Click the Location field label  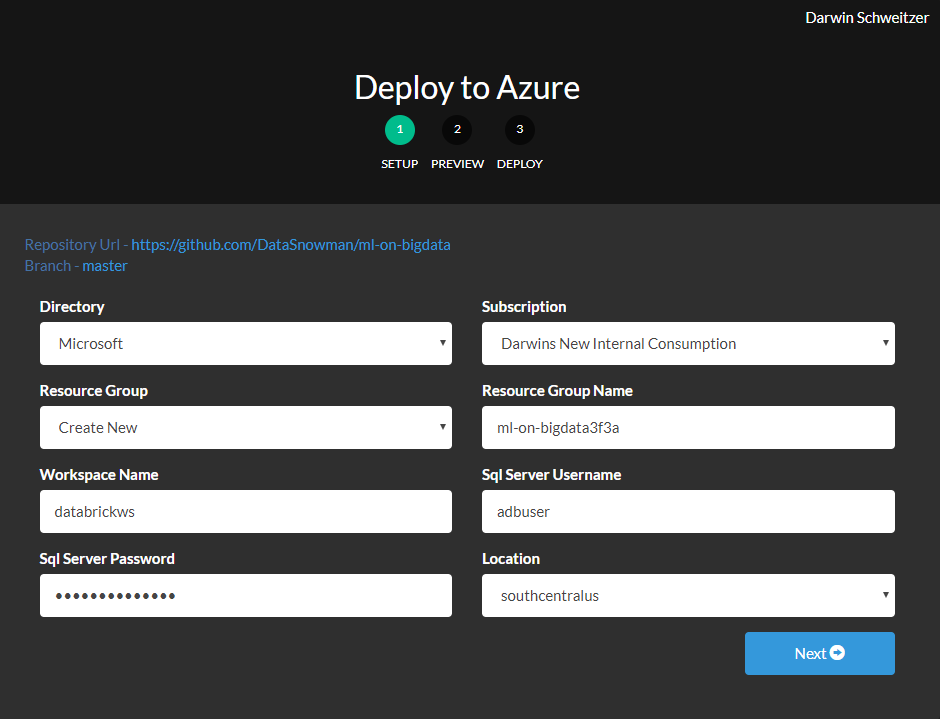[x=511, y=558]
